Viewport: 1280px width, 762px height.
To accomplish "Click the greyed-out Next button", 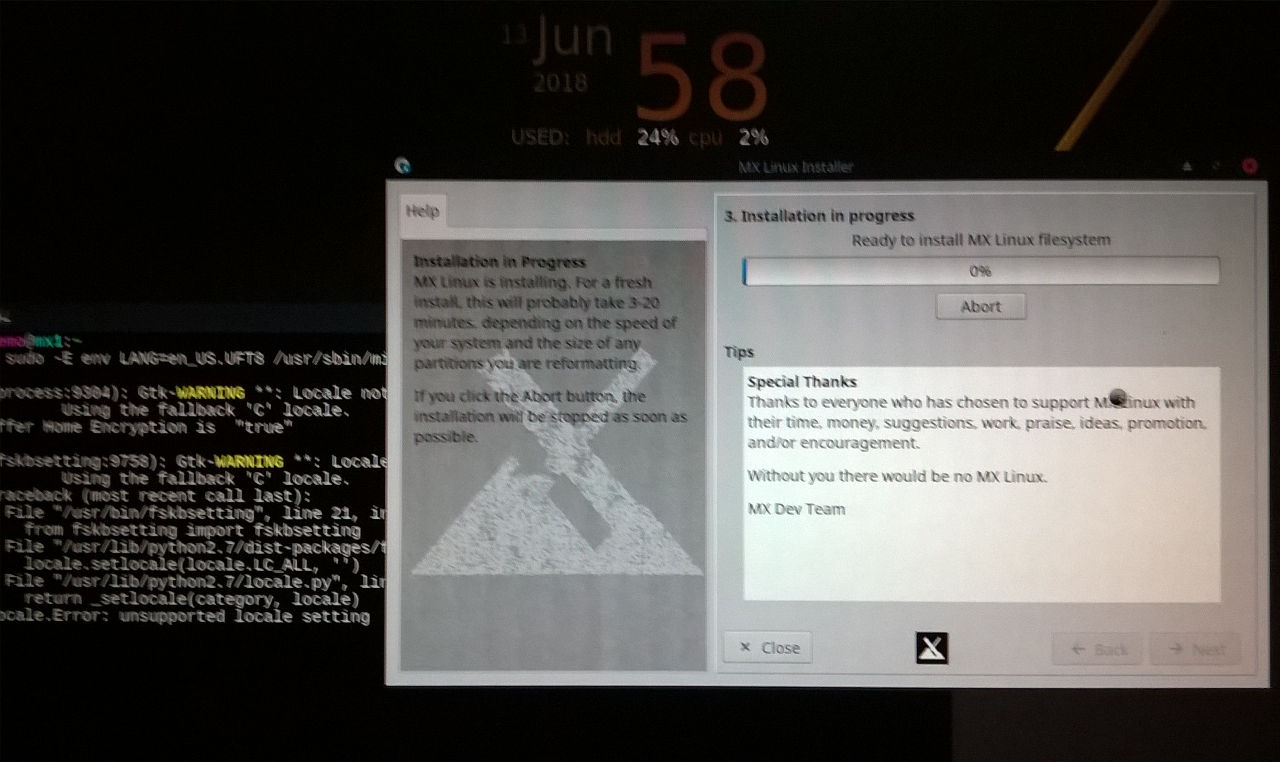I will (x=1196, y=649).
